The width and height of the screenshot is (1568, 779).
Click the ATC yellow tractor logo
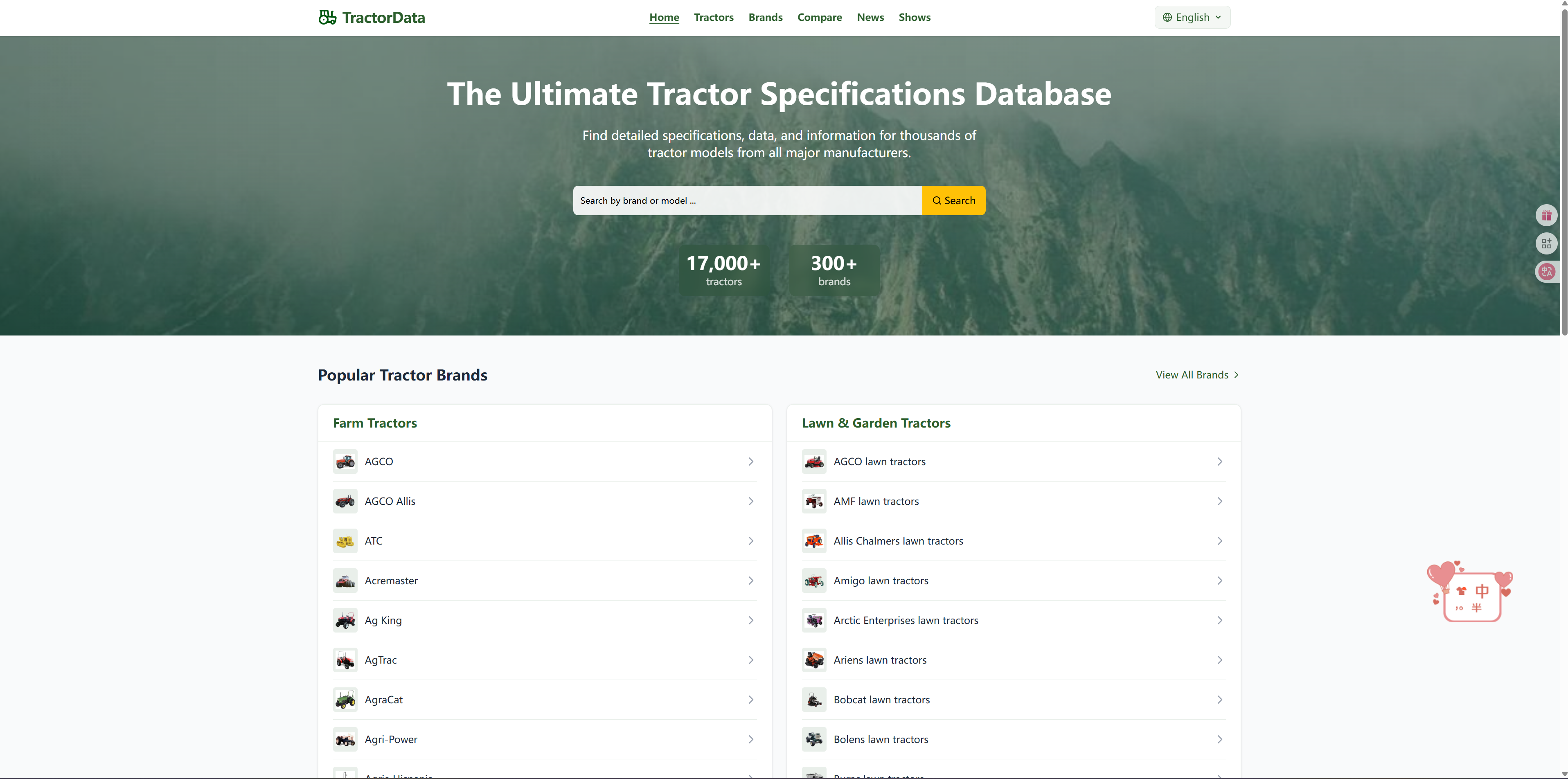coord(345,540)
